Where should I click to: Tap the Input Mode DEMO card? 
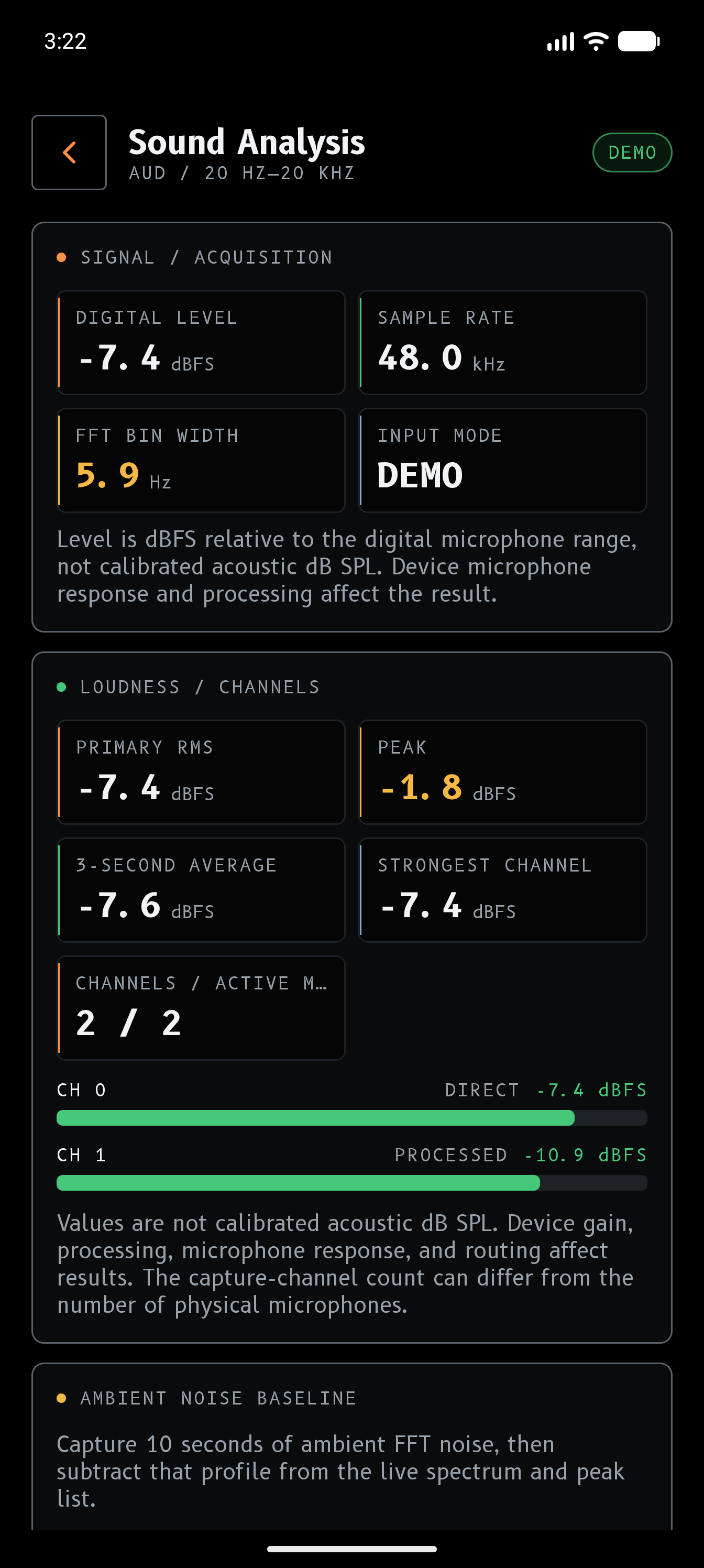[503, 460]
